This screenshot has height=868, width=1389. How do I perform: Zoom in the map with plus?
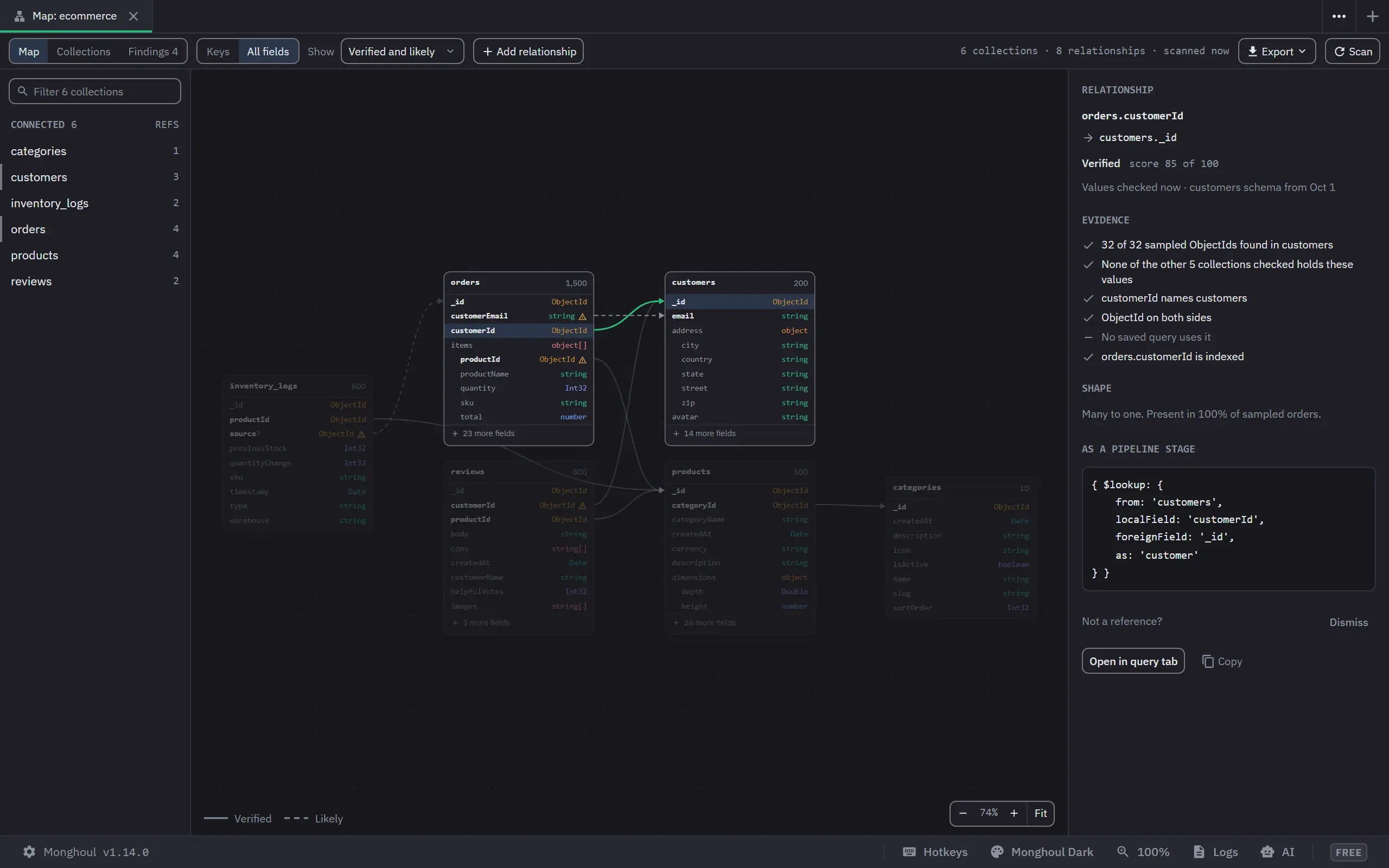[1014, 813]
